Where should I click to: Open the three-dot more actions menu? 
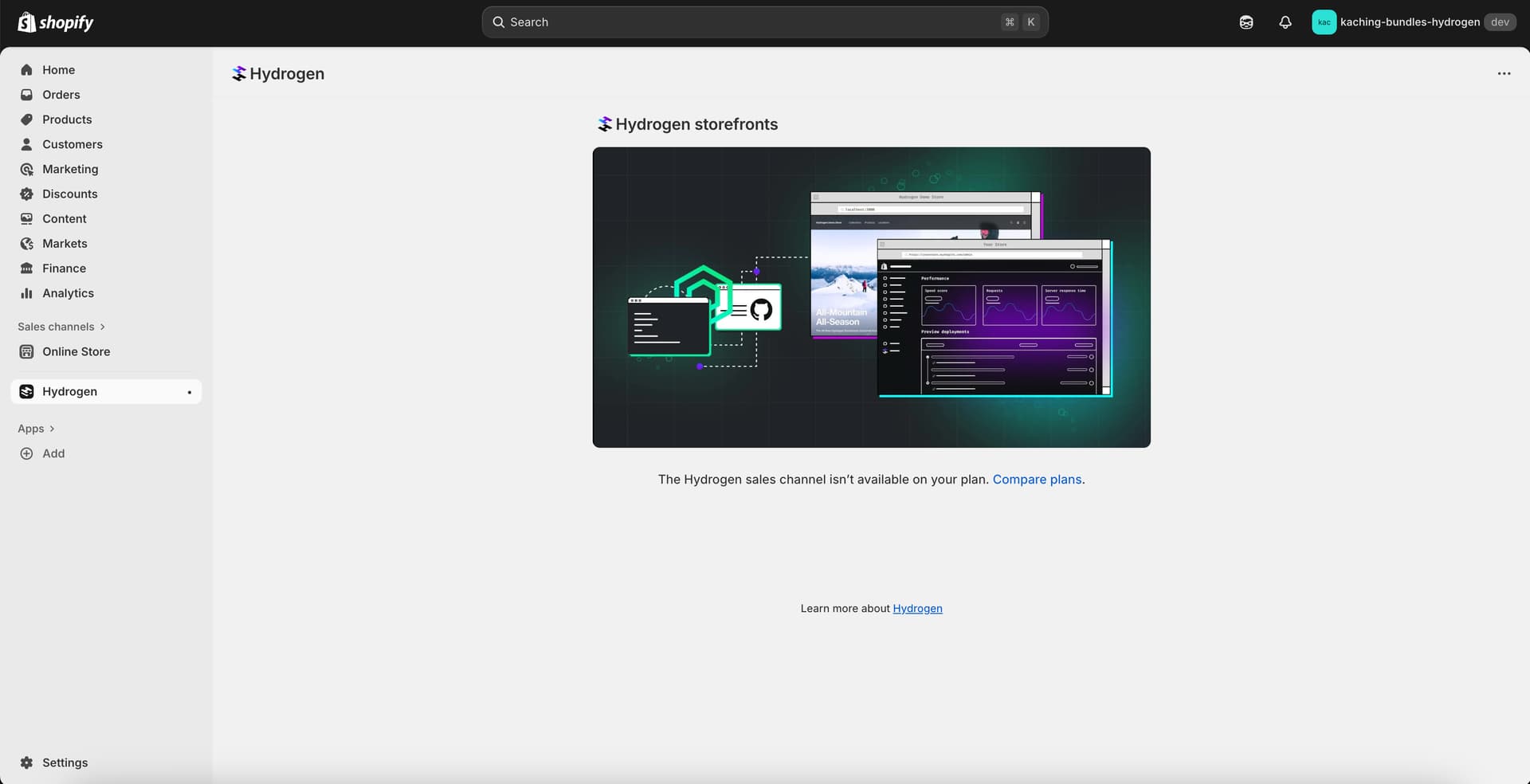pos(1504,73)
